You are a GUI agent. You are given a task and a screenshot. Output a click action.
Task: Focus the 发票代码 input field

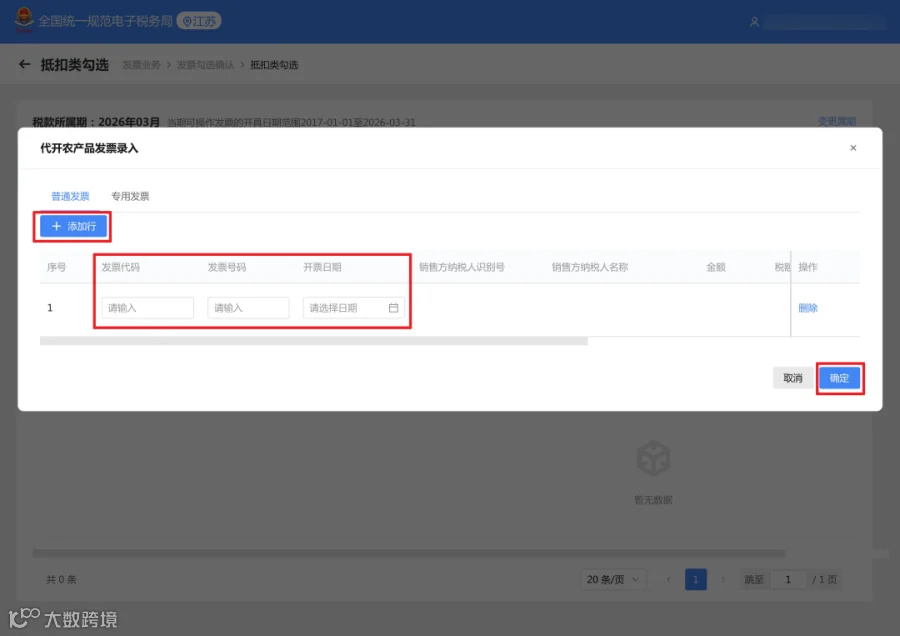pos(148,308)
